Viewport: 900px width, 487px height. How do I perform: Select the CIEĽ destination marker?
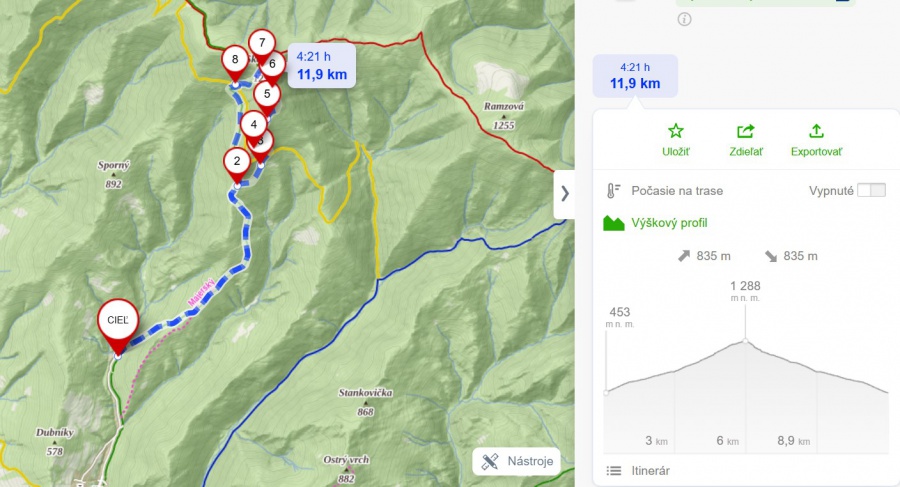(118, 327)
